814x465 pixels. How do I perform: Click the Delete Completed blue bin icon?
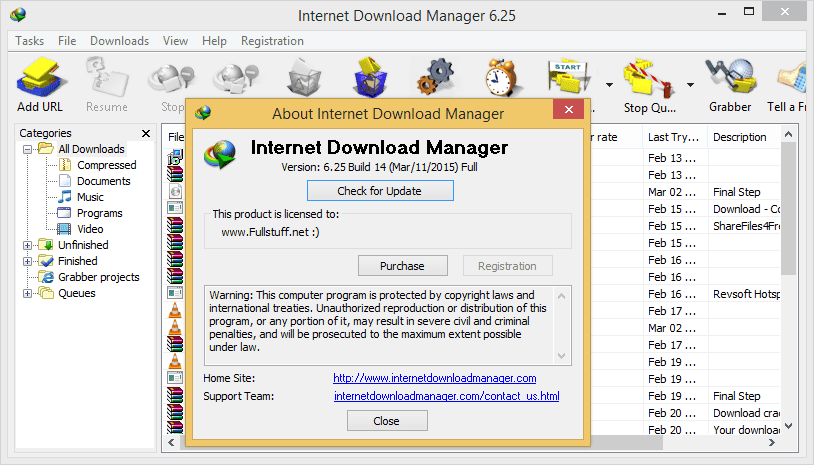[x=371, y=78]
